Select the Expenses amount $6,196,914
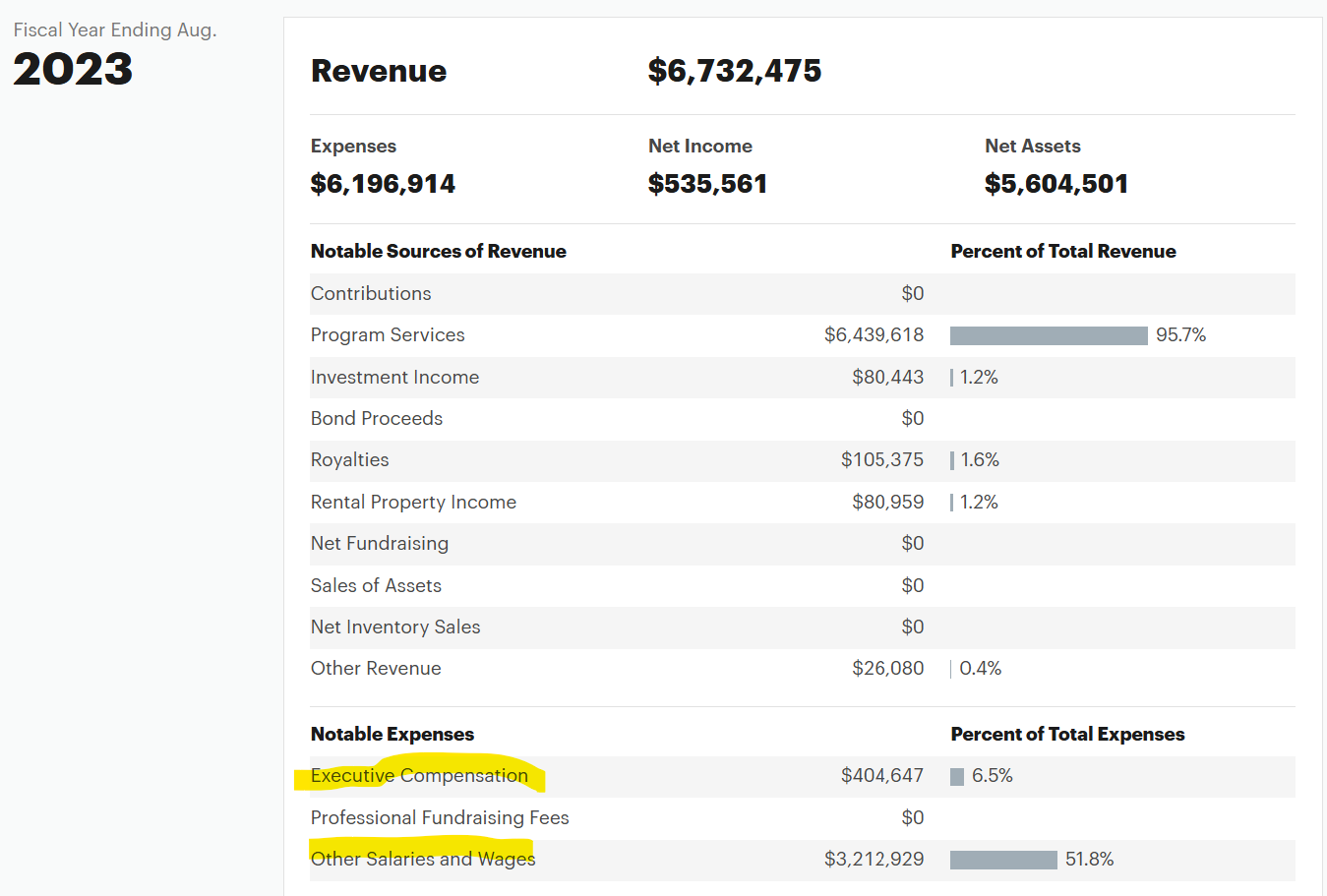 coord(383,184)
